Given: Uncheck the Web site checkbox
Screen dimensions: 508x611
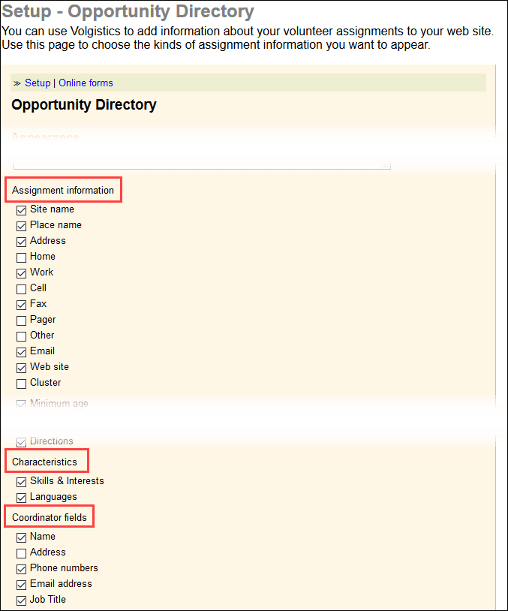Looking at the screenshot, I should pyautogui.click(x=21, y=368).
